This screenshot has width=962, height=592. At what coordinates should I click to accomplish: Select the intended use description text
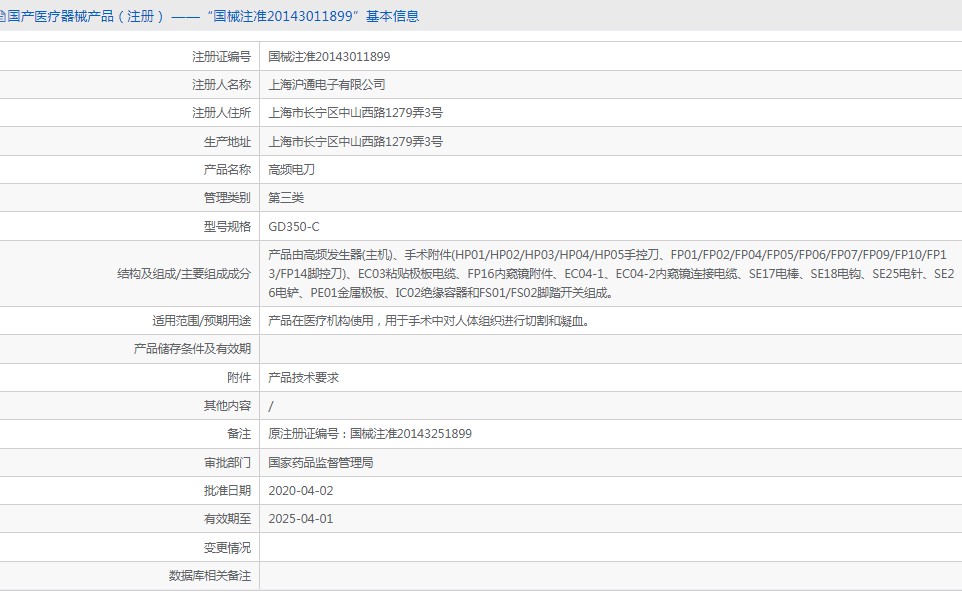tap(429, 321)
